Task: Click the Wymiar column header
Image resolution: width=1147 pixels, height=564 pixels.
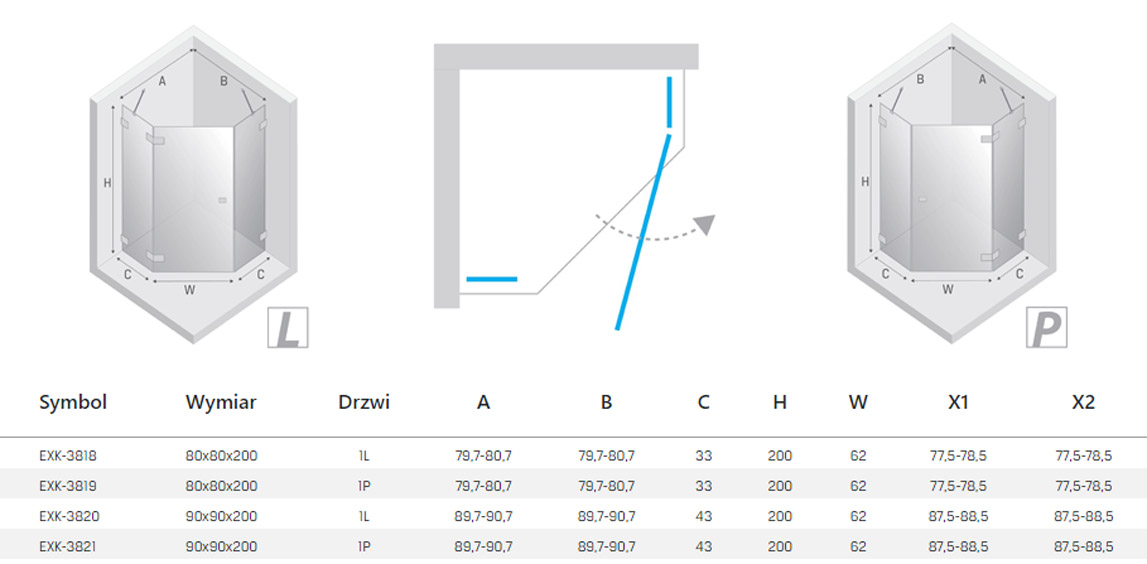Action: (x=221, y=403)
